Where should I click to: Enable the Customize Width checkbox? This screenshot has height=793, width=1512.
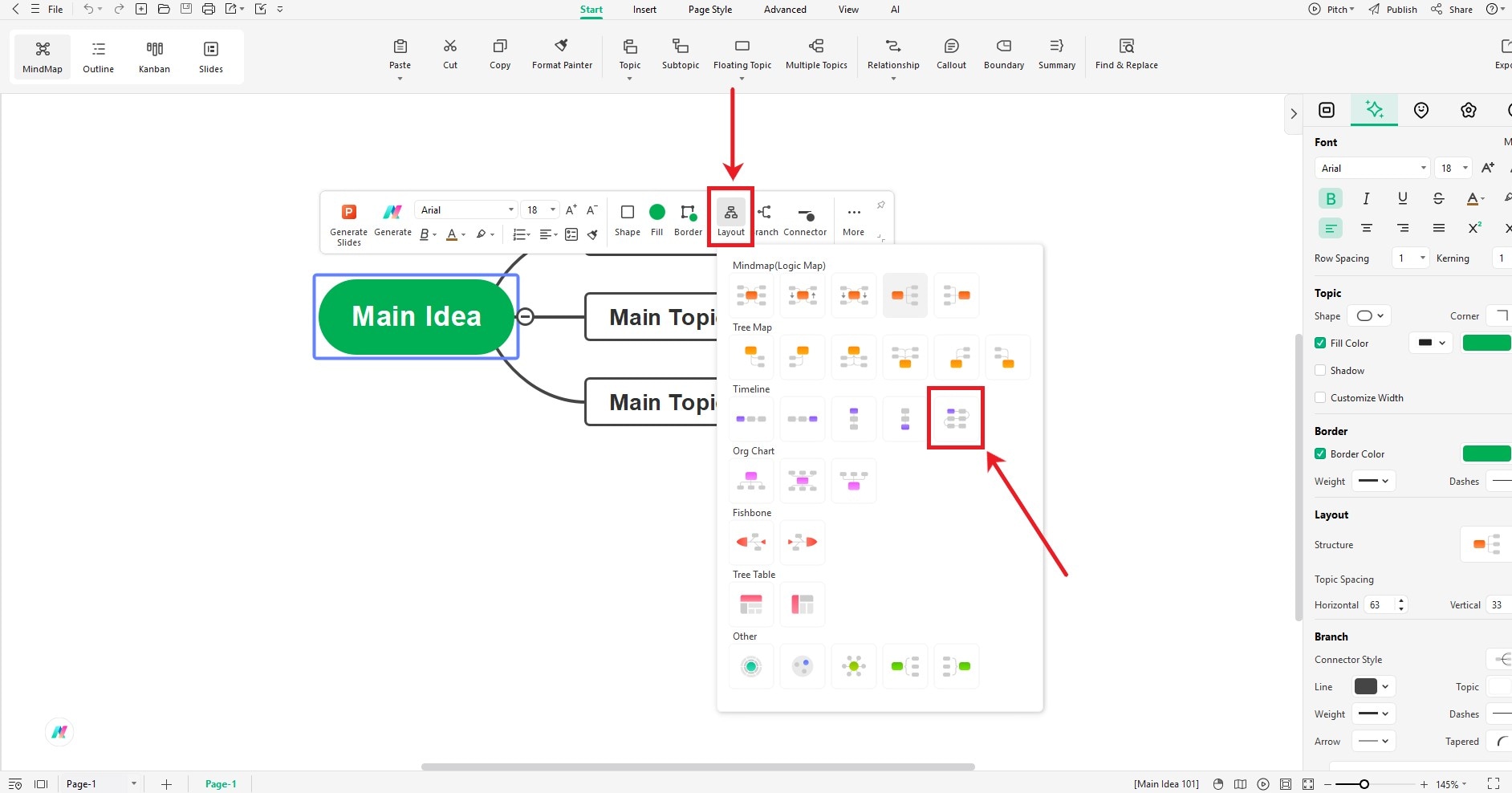(1320, 397)
